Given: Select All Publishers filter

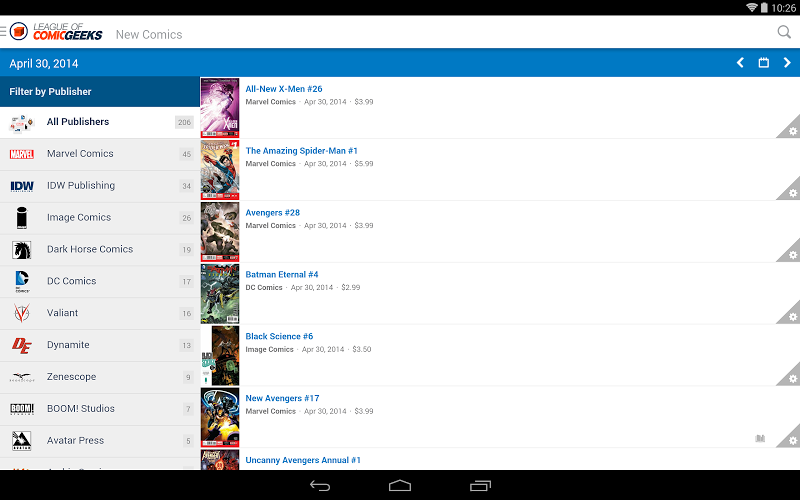Looking at the screenshot, I should 100,122.
